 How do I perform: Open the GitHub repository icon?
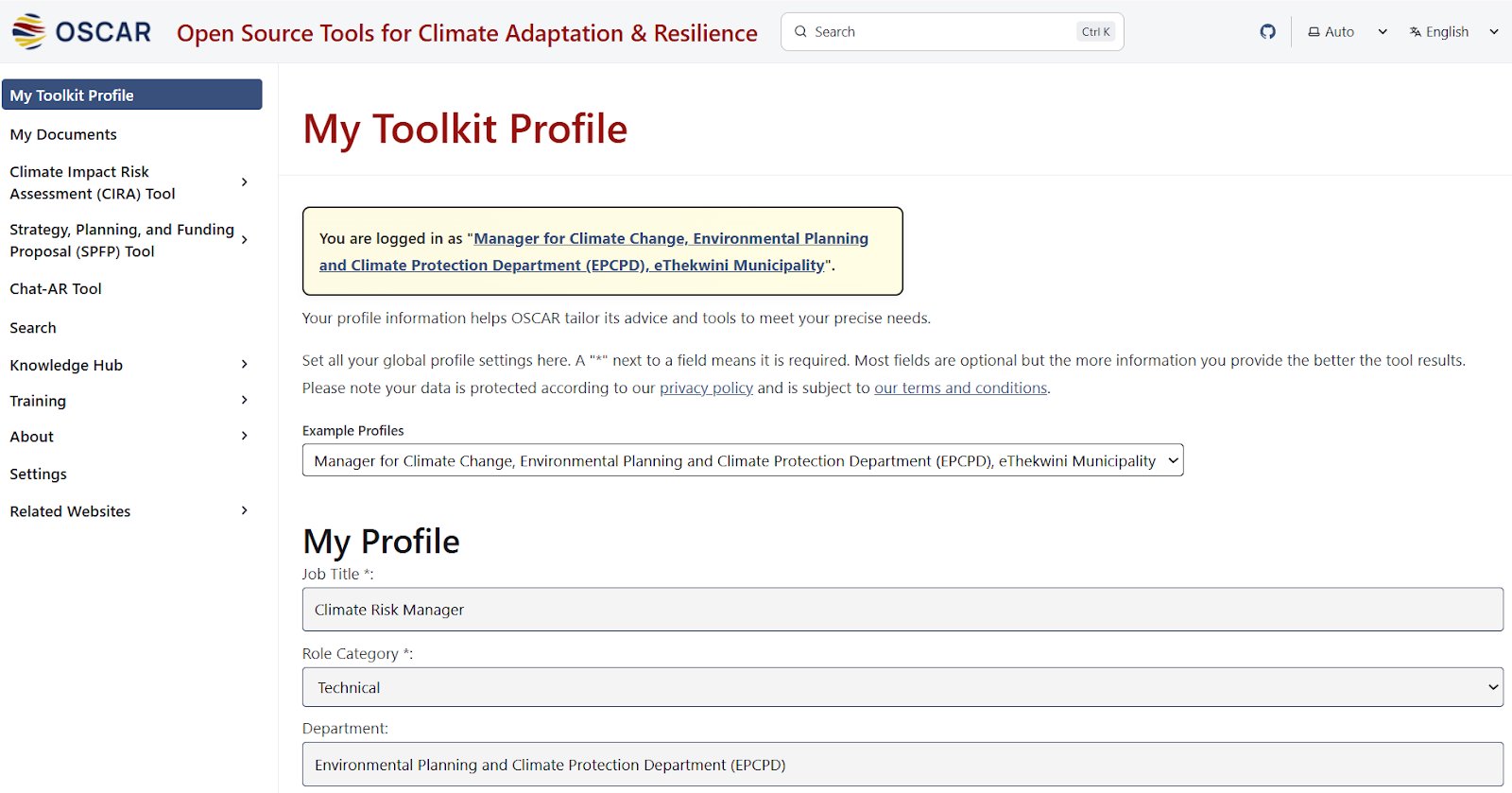click(1267, 32)
